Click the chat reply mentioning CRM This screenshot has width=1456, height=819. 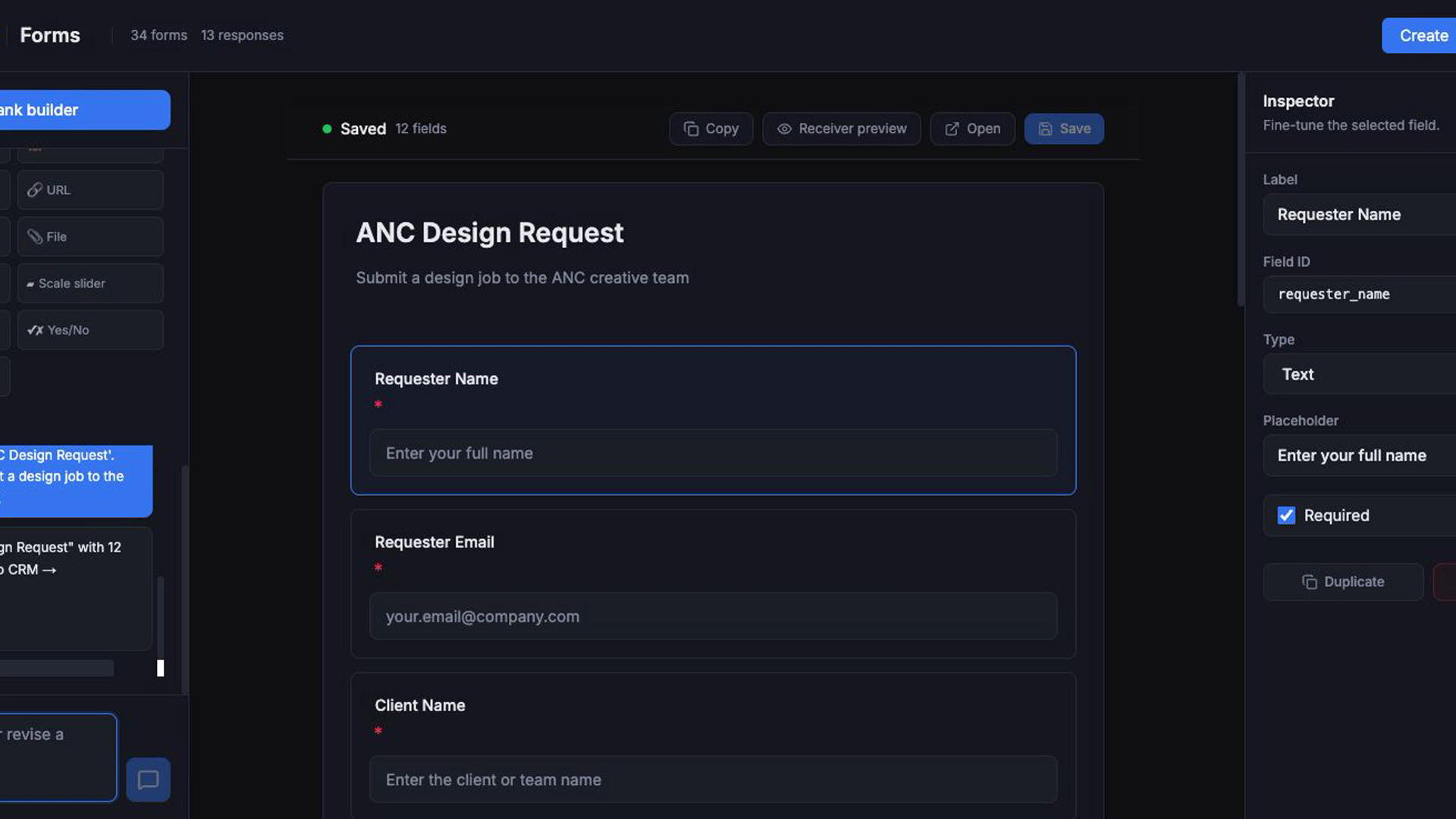(76, 588)
